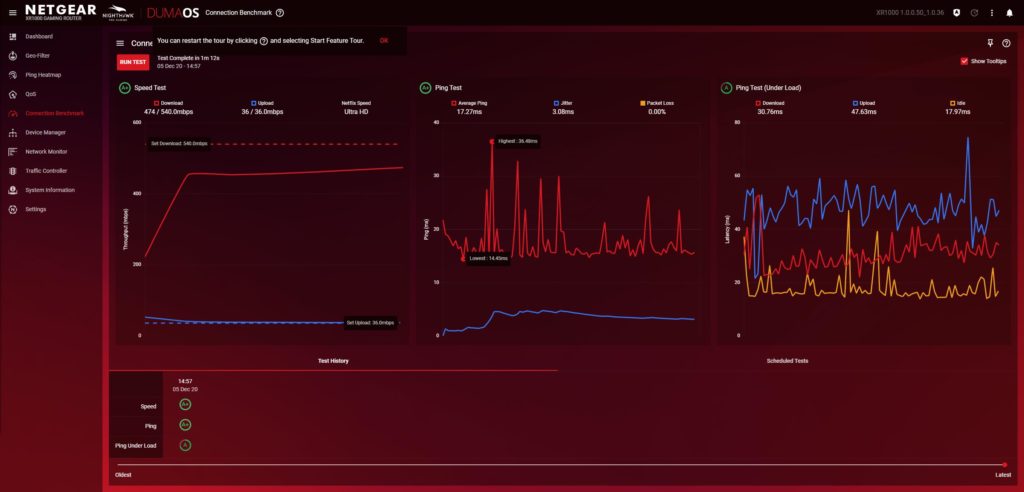Image resolution: width=1024 pixels, height=492 pixels.
Task: Collapse the sidebar with the hamburger menu
Action: click(12, 13)
